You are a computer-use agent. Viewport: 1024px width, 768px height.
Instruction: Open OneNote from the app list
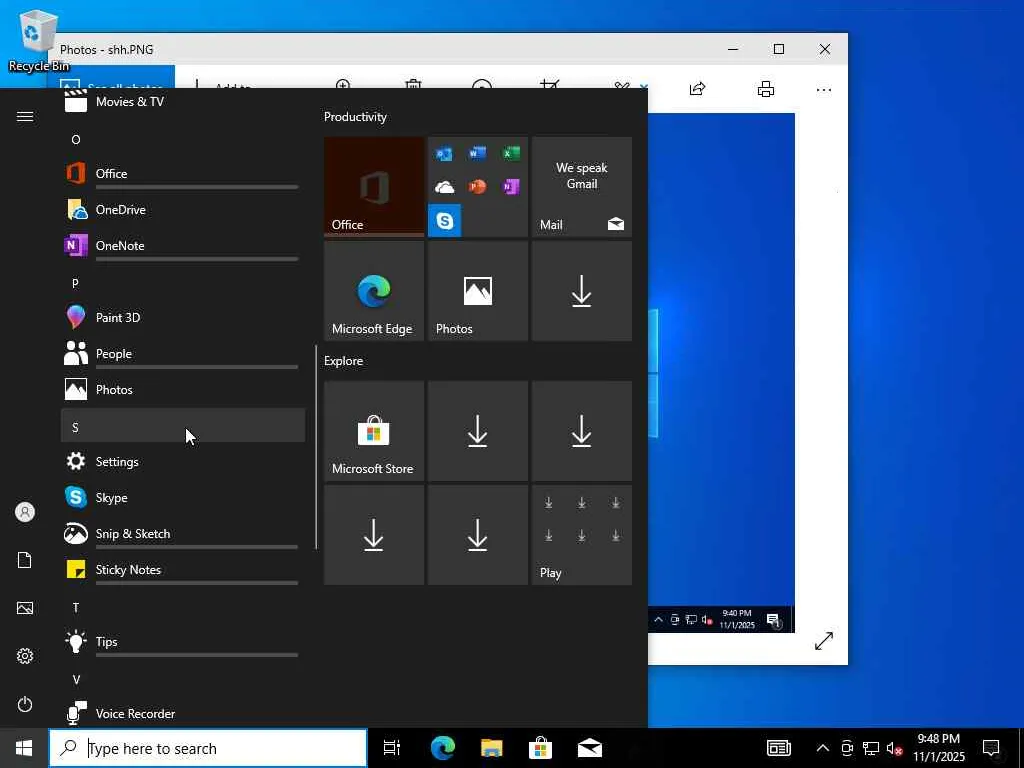[183, 246]
